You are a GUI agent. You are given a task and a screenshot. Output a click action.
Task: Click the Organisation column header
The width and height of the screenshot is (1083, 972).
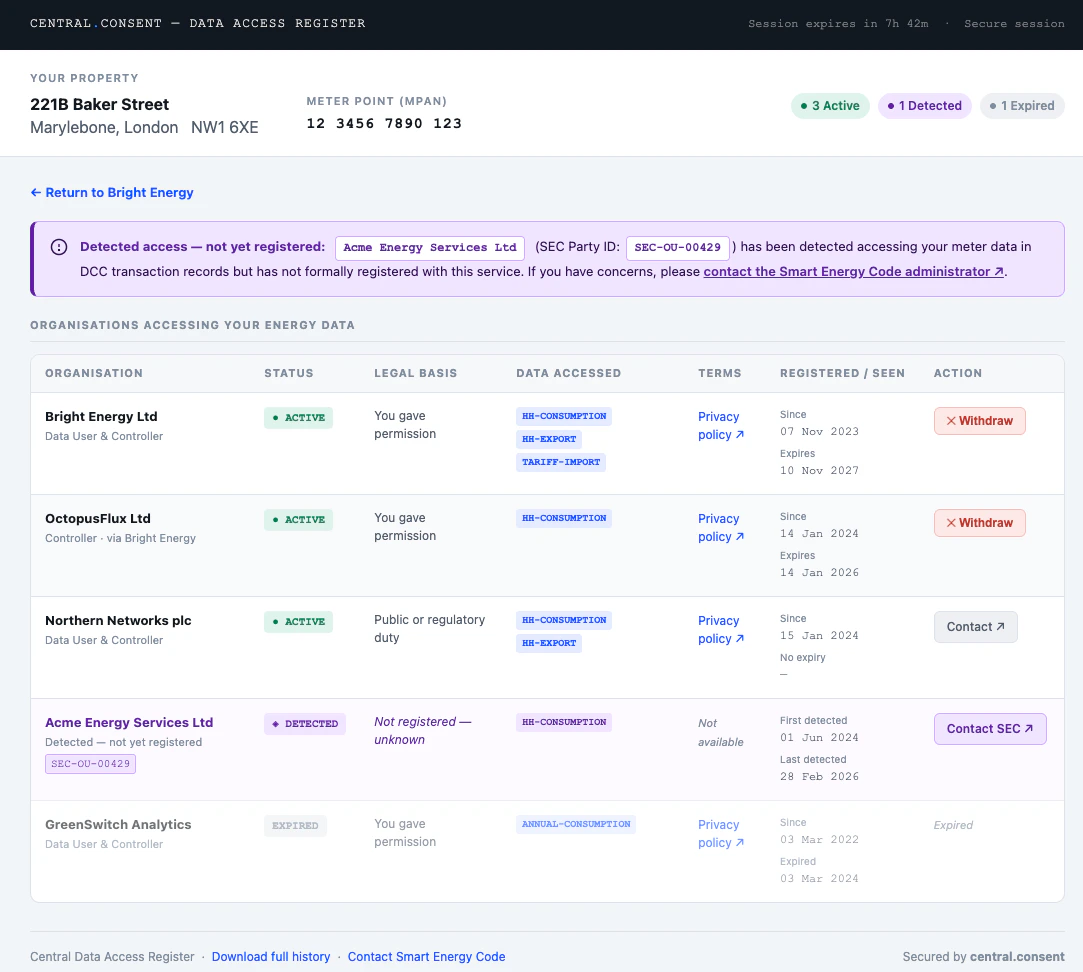click(94, 373)
